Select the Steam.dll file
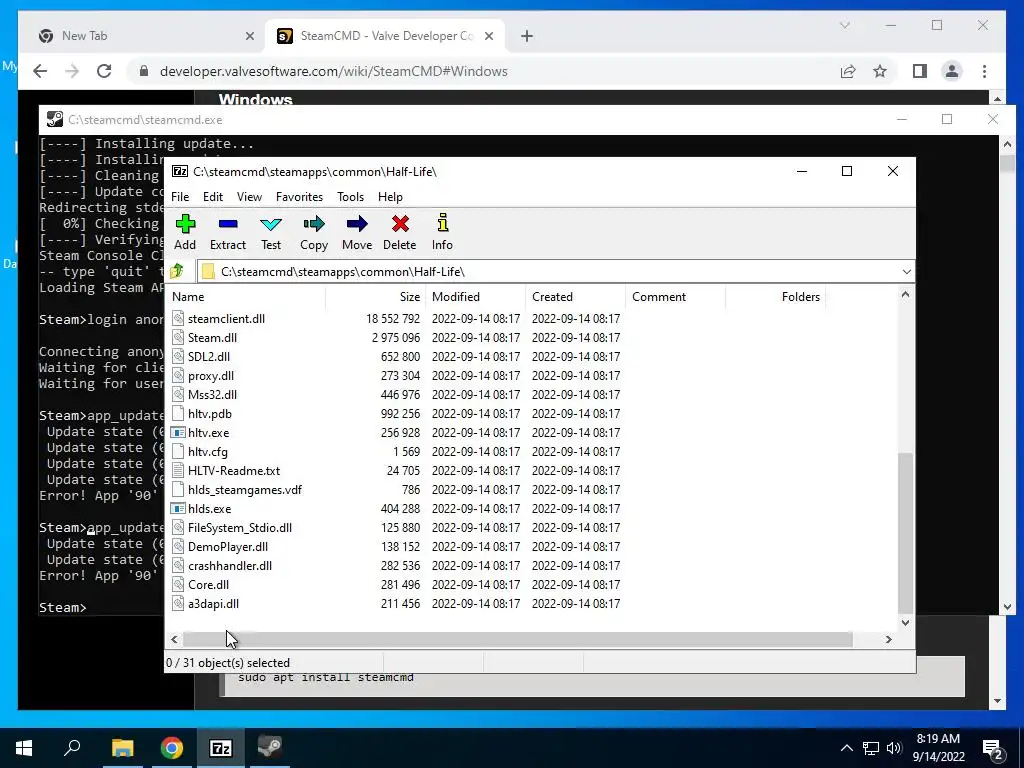The height and width of the screenshot is (768, 1024). coord(212,338)
